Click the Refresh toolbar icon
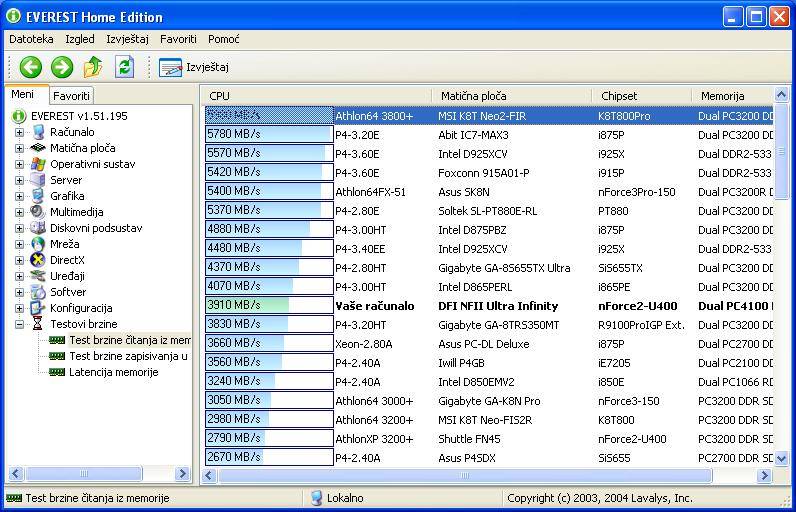The image size is (796, 512). coord(124,67)
